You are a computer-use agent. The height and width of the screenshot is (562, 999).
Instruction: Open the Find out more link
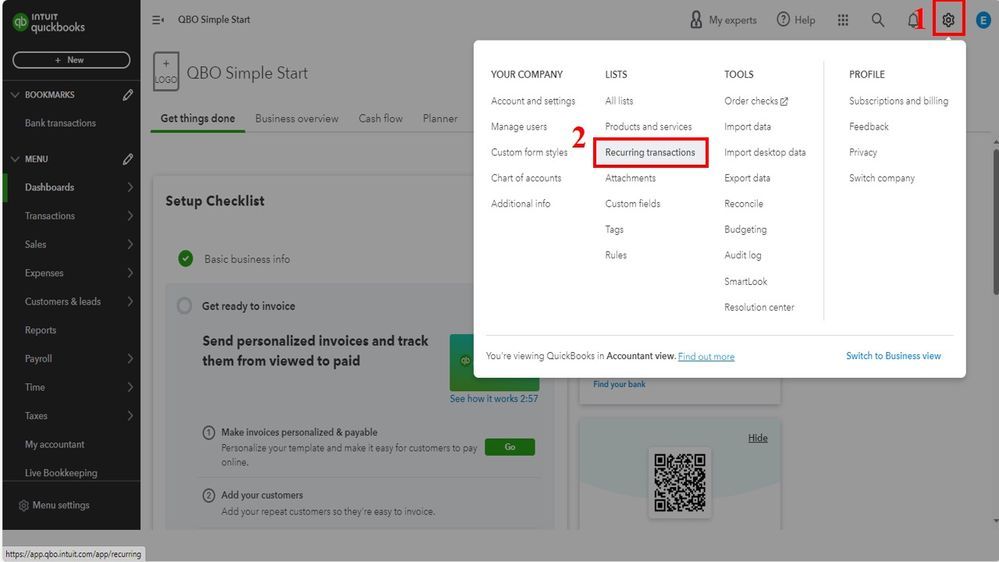click(706, 357)
